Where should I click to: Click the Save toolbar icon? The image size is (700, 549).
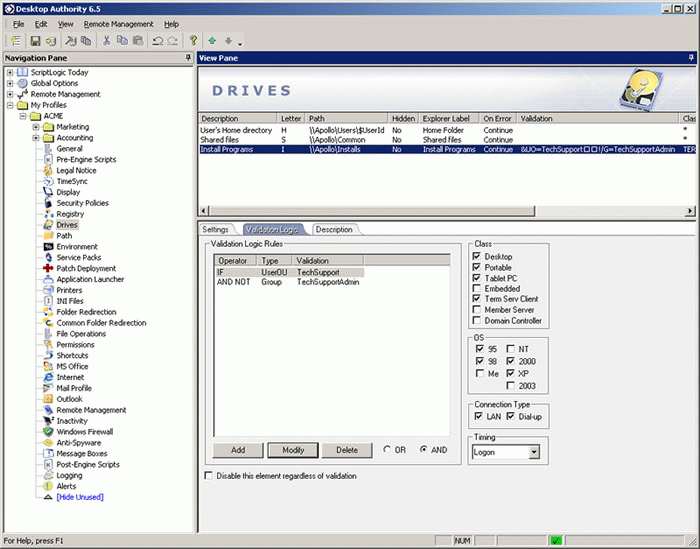point(35,41)
